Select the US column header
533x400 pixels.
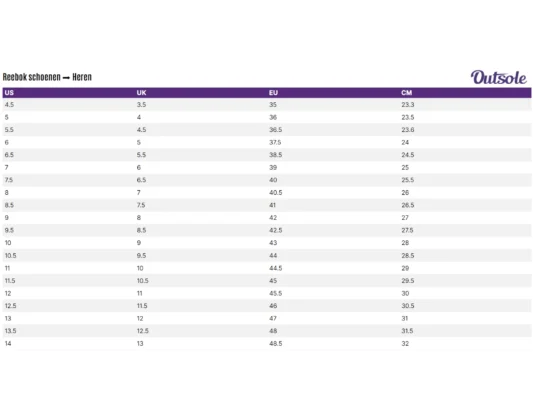[9, 93]
